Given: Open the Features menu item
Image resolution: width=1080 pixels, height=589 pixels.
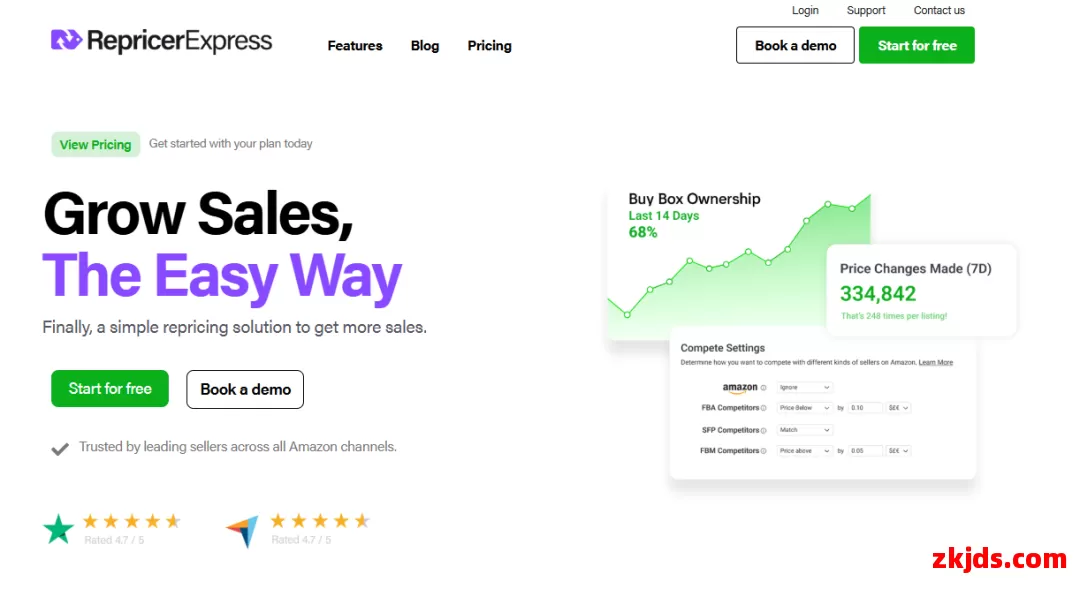Looking at the screenshot, I should click(x=355, y=46).
